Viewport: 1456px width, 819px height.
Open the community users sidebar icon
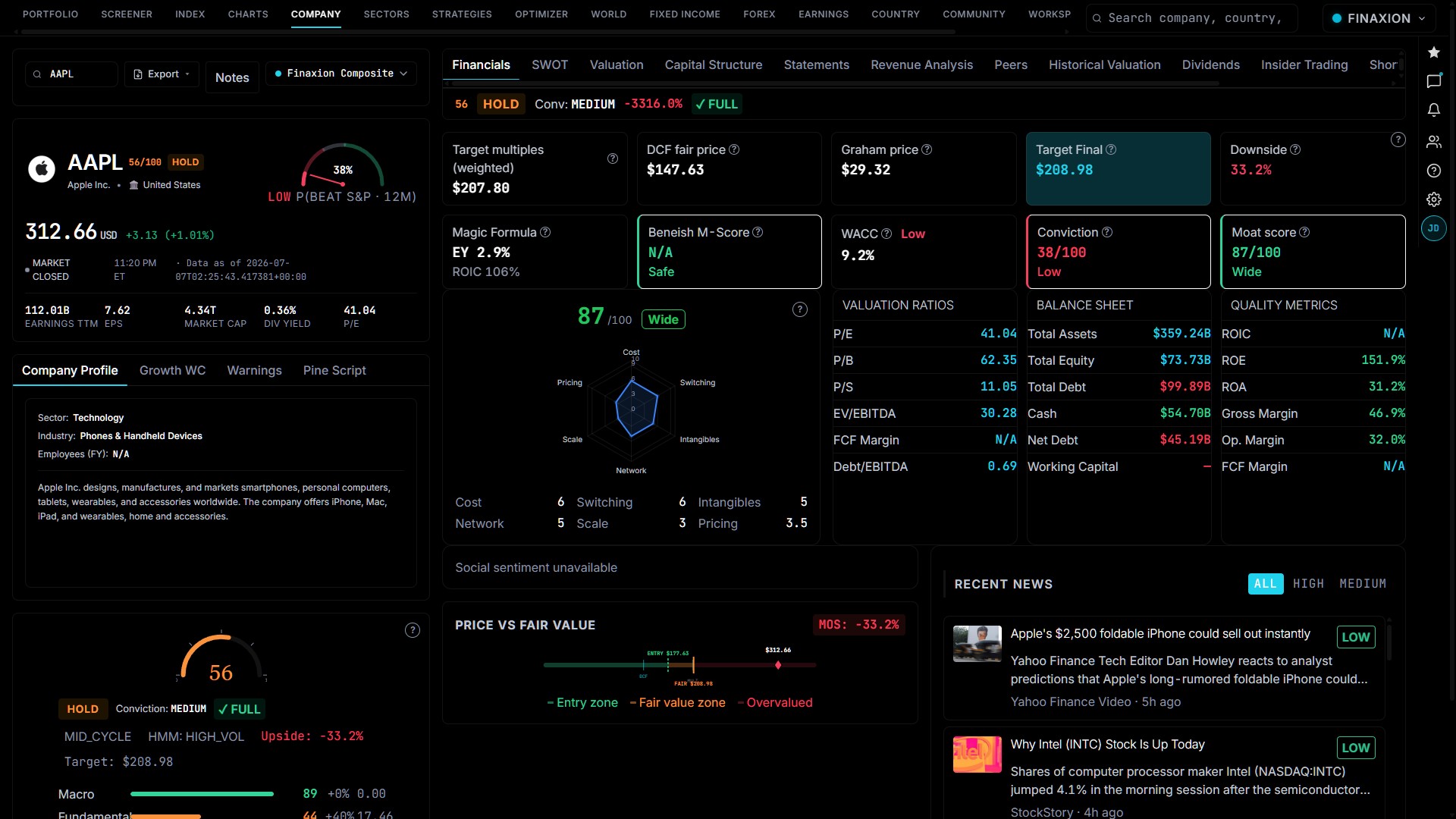click(1433, 142)
